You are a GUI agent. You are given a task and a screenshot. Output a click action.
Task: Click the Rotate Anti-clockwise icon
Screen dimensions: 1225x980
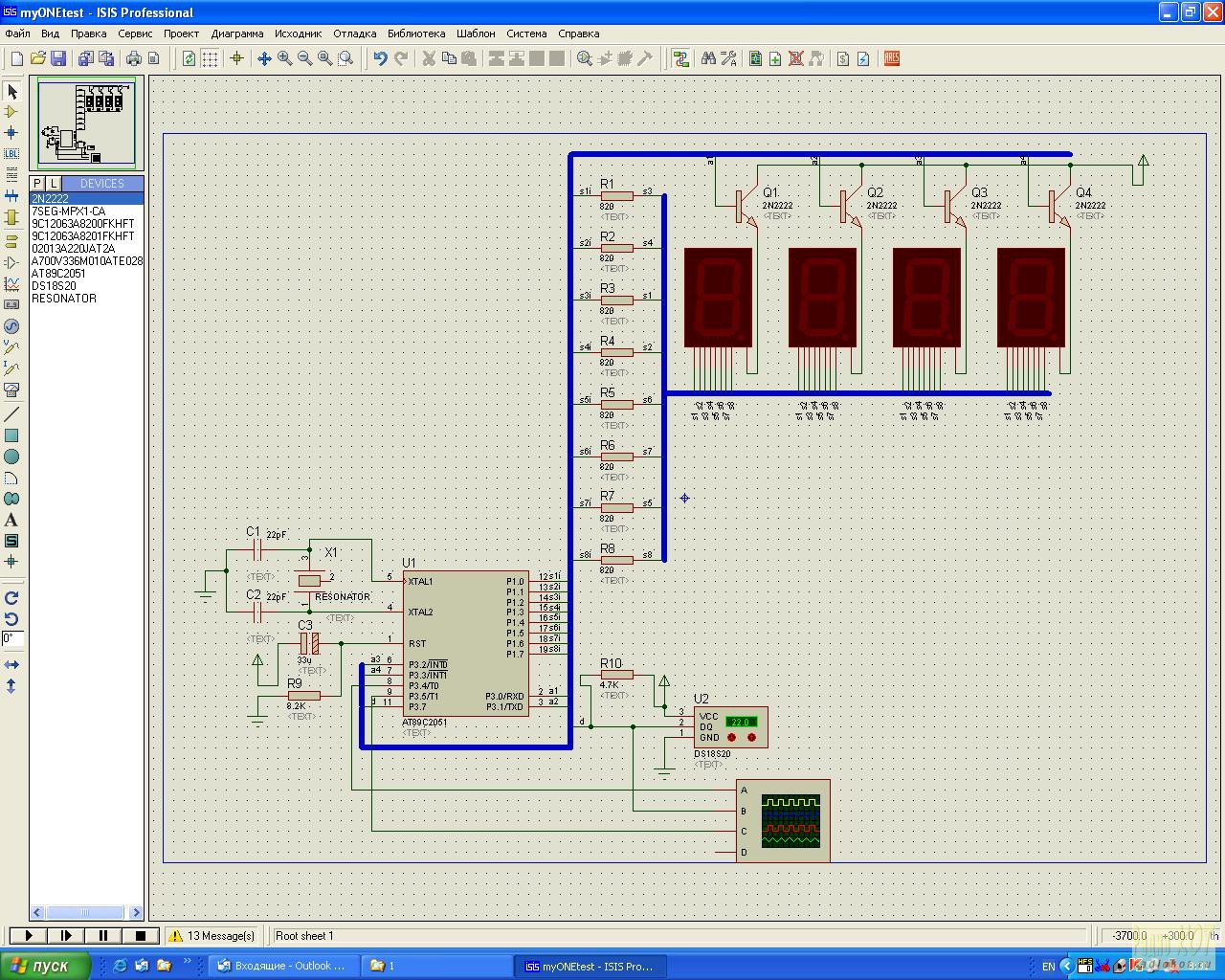tap(11, 618)
